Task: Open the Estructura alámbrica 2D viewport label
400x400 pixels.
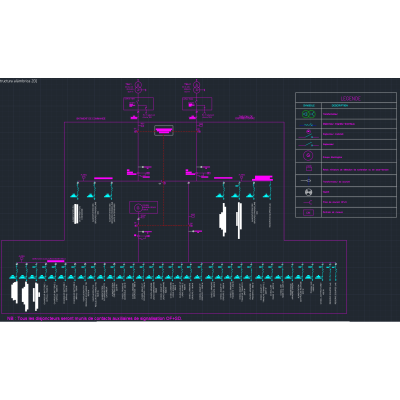Action: [19, 81]
